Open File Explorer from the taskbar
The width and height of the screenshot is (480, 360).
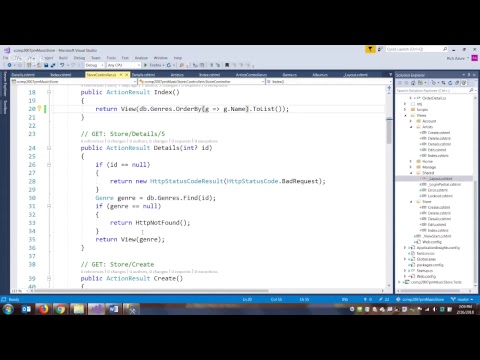(78, 309)
